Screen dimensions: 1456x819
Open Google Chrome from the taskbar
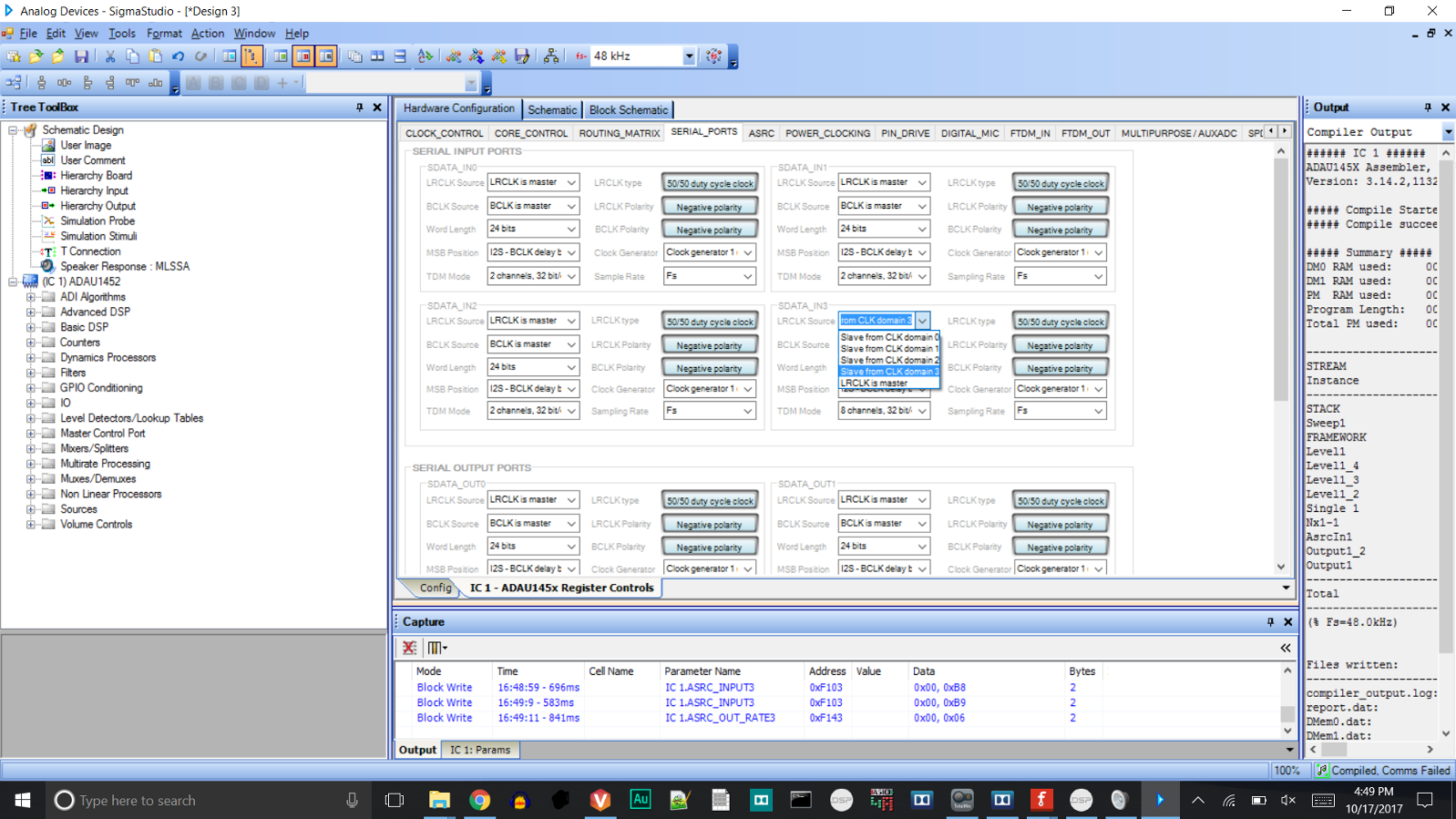pyautogui.click(x=479, y=800)
